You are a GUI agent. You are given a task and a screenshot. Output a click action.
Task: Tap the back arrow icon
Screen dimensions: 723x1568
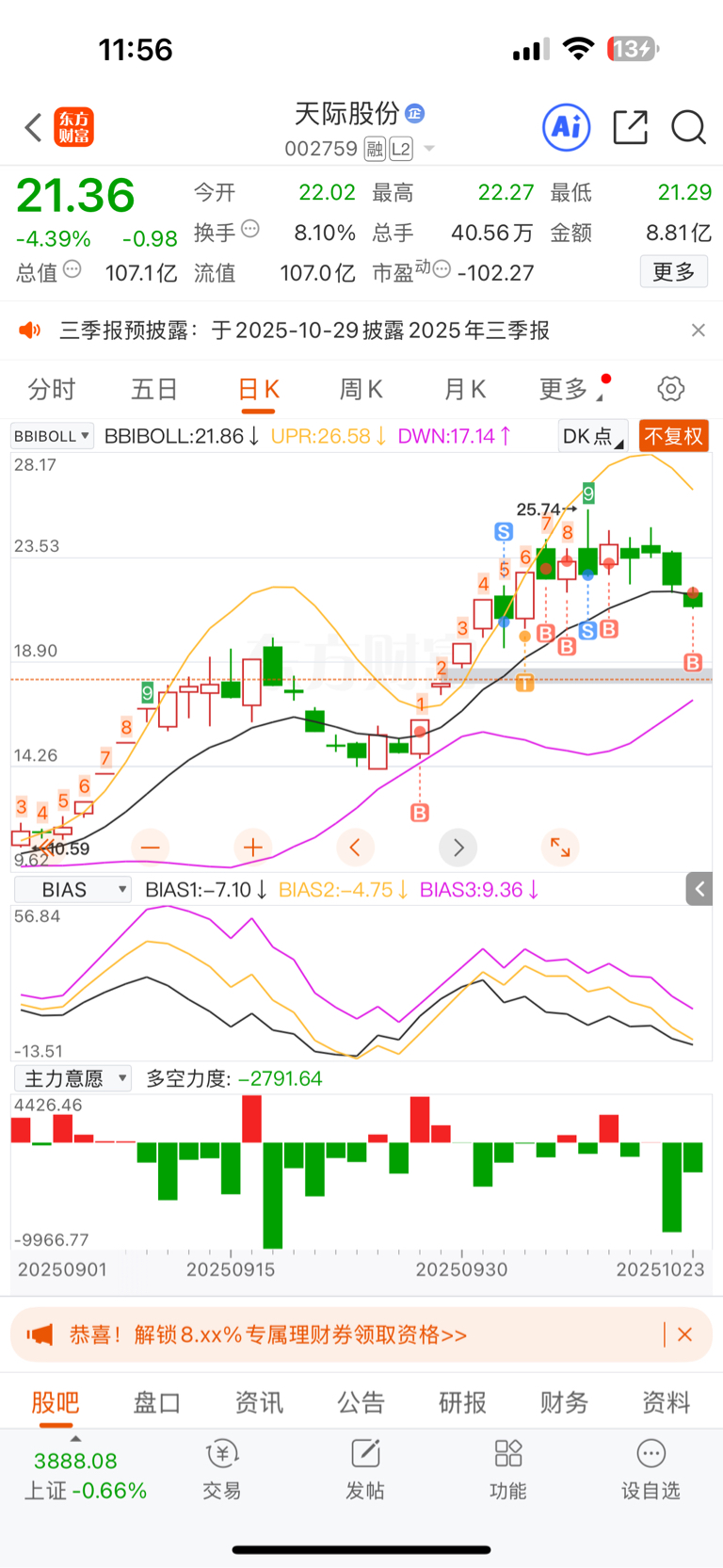point(33,127)
